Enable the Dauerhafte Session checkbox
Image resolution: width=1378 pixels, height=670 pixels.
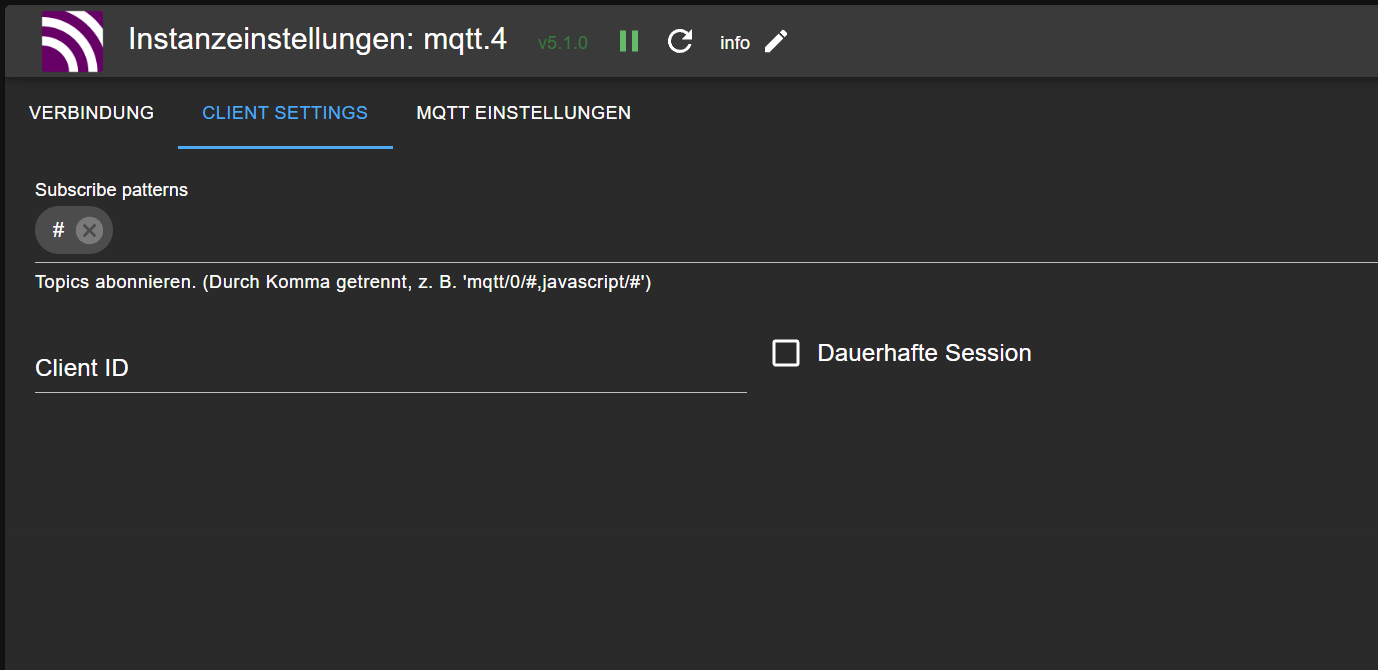(786, 353)
